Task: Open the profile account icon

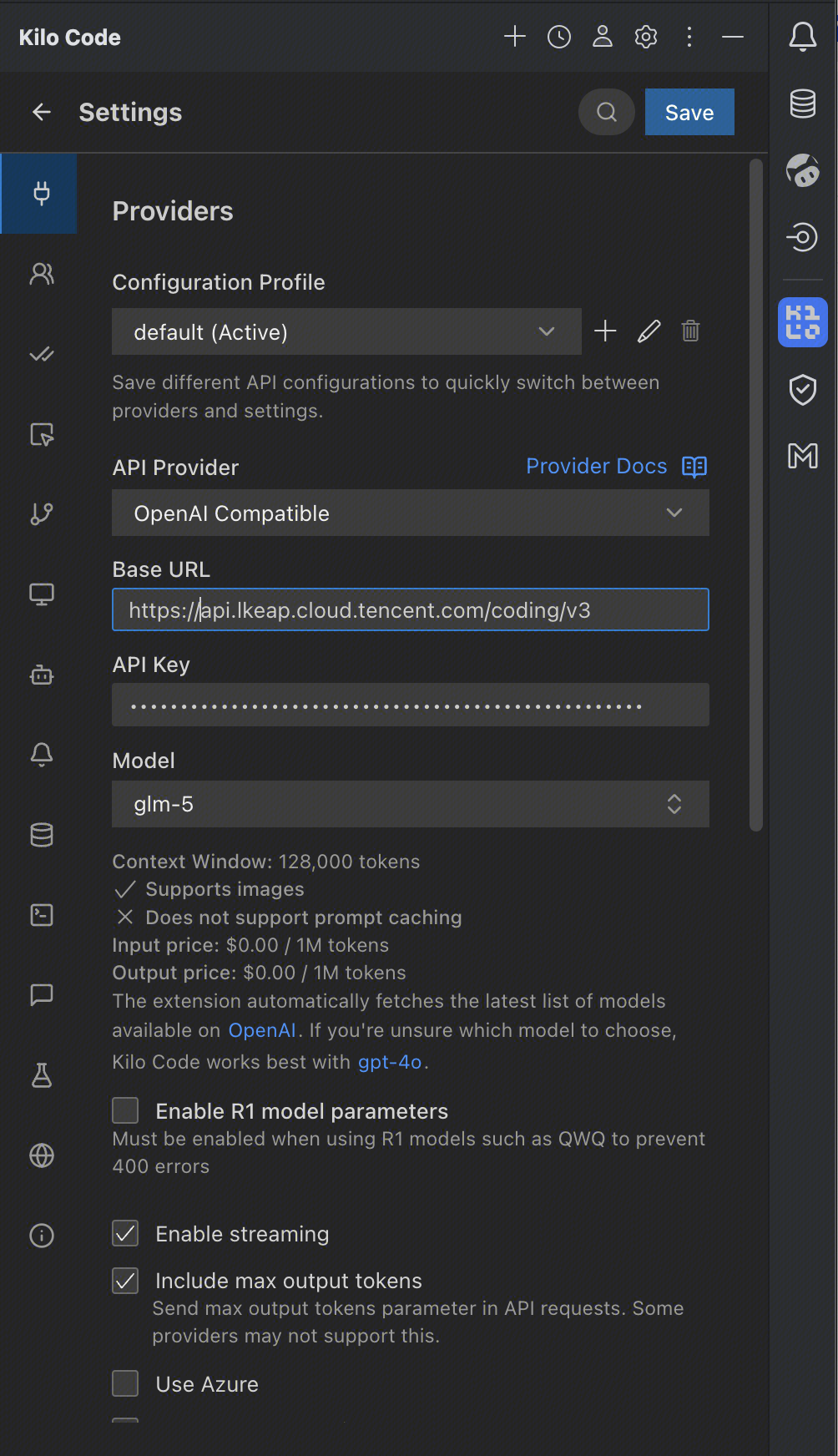Action: [603, 37]
